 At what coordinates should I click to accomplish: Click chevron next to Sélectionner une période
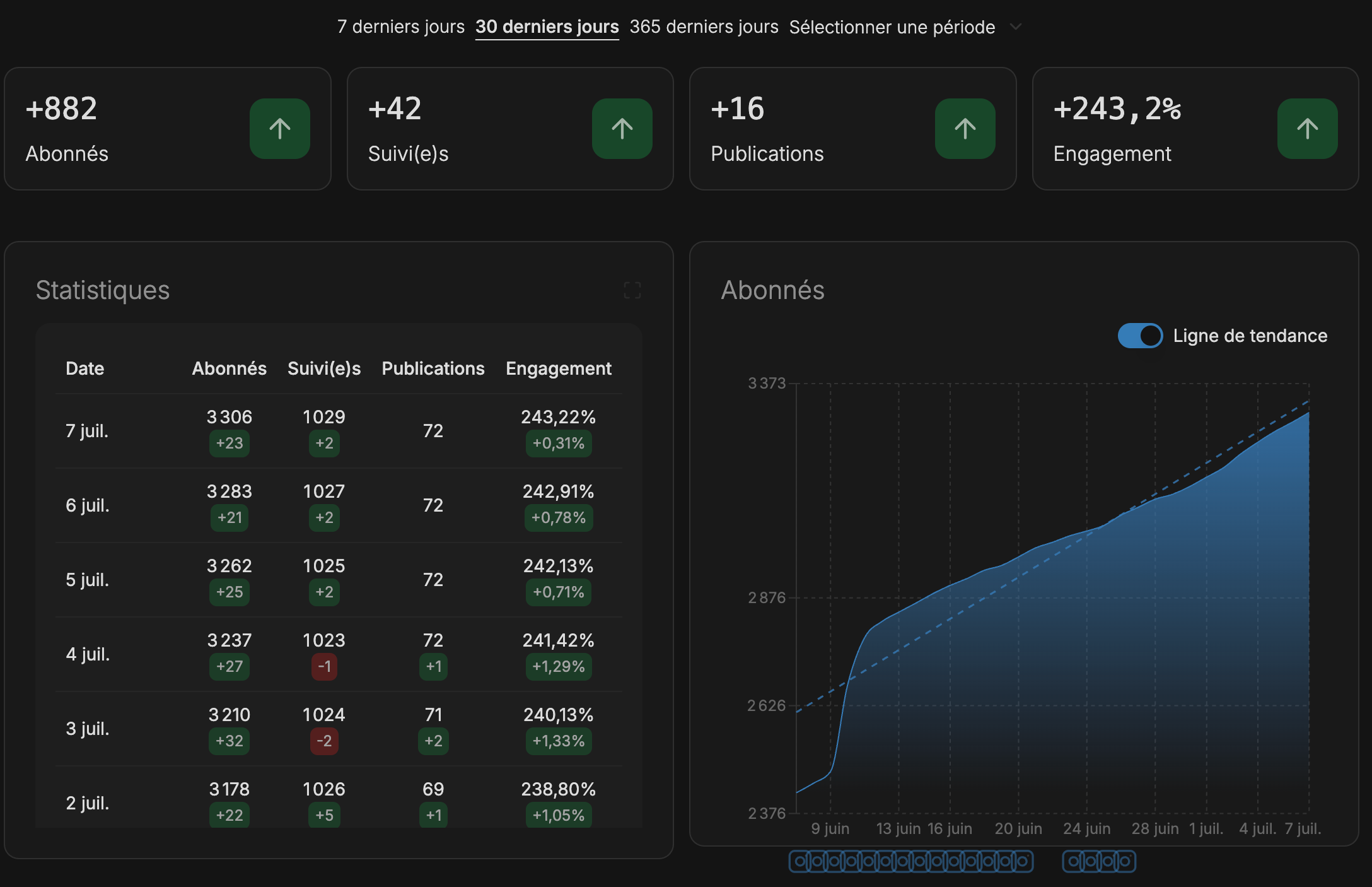point(1015,27)
